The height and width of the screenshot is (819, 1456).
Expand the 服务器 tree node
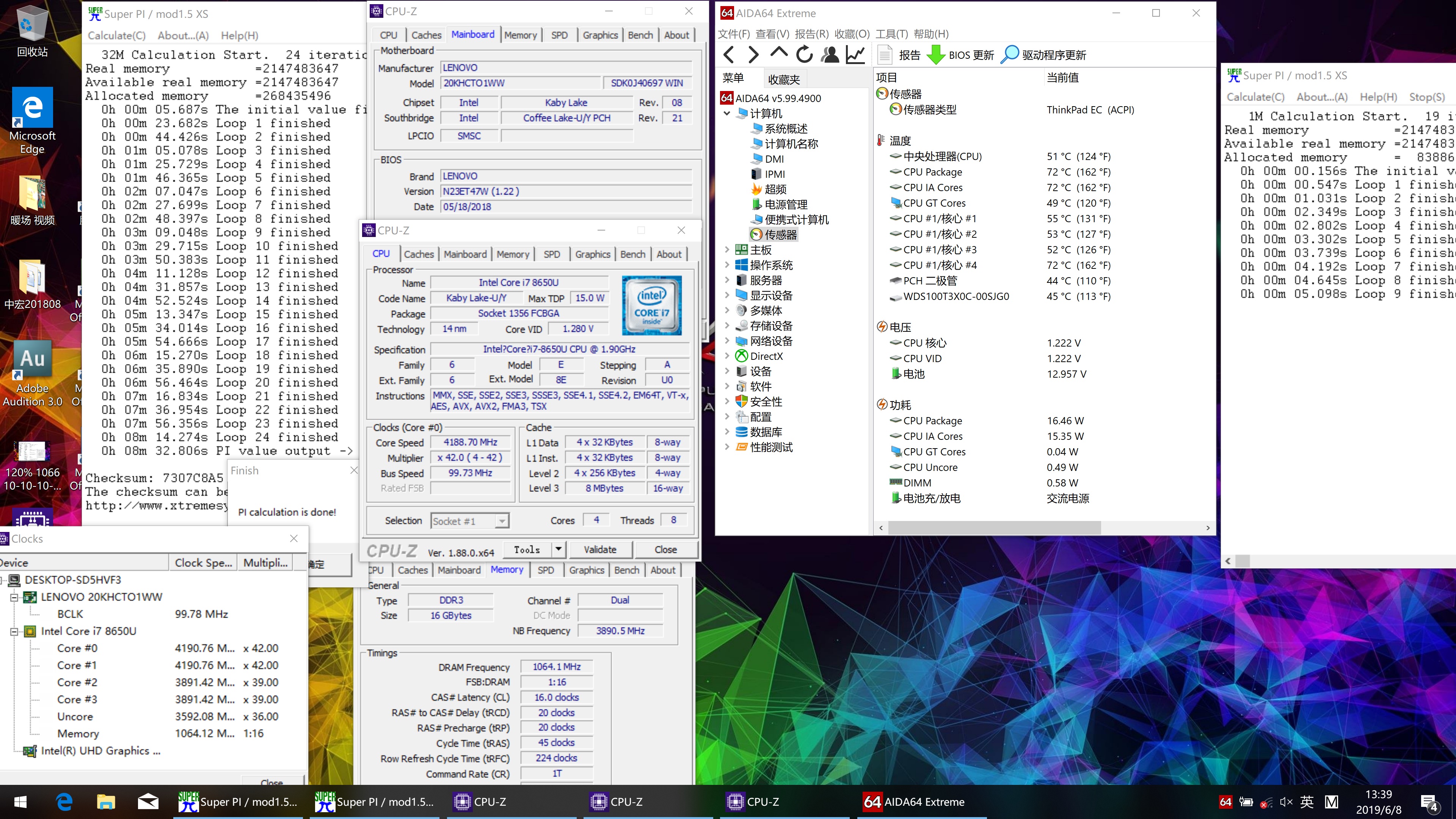[x=727, y=280]
